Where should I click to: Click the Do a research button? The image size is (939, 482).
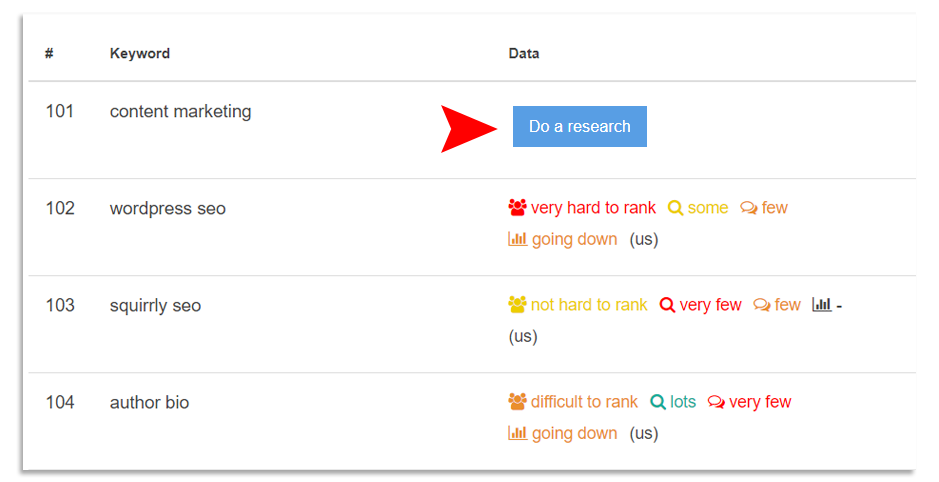pyautogui.click(x=579, y=126)
